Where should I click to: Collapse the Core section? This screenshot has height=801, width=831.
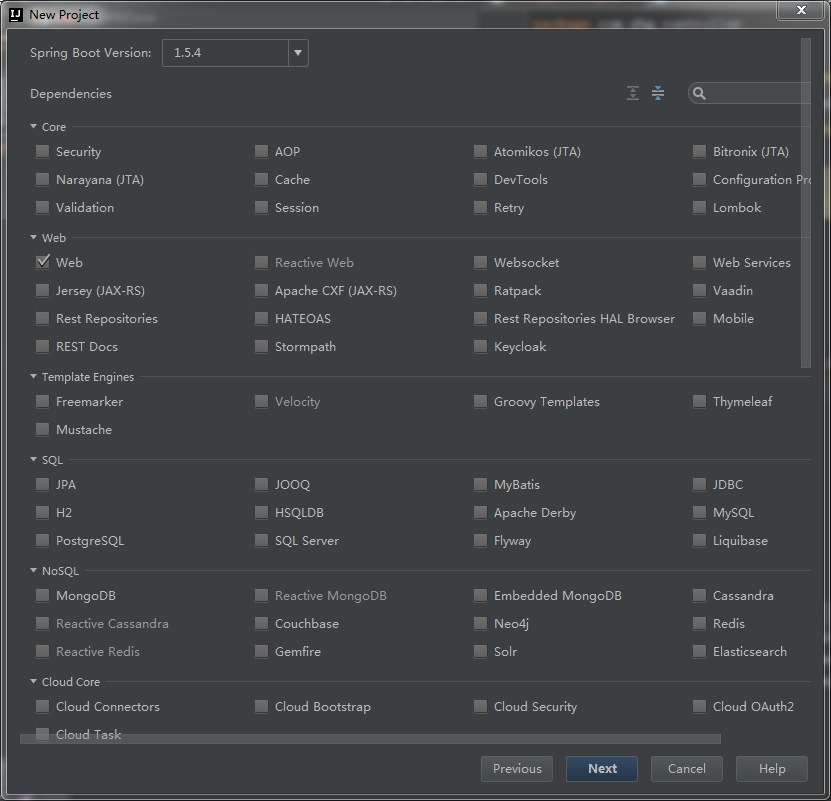click(x=33, y=127)
